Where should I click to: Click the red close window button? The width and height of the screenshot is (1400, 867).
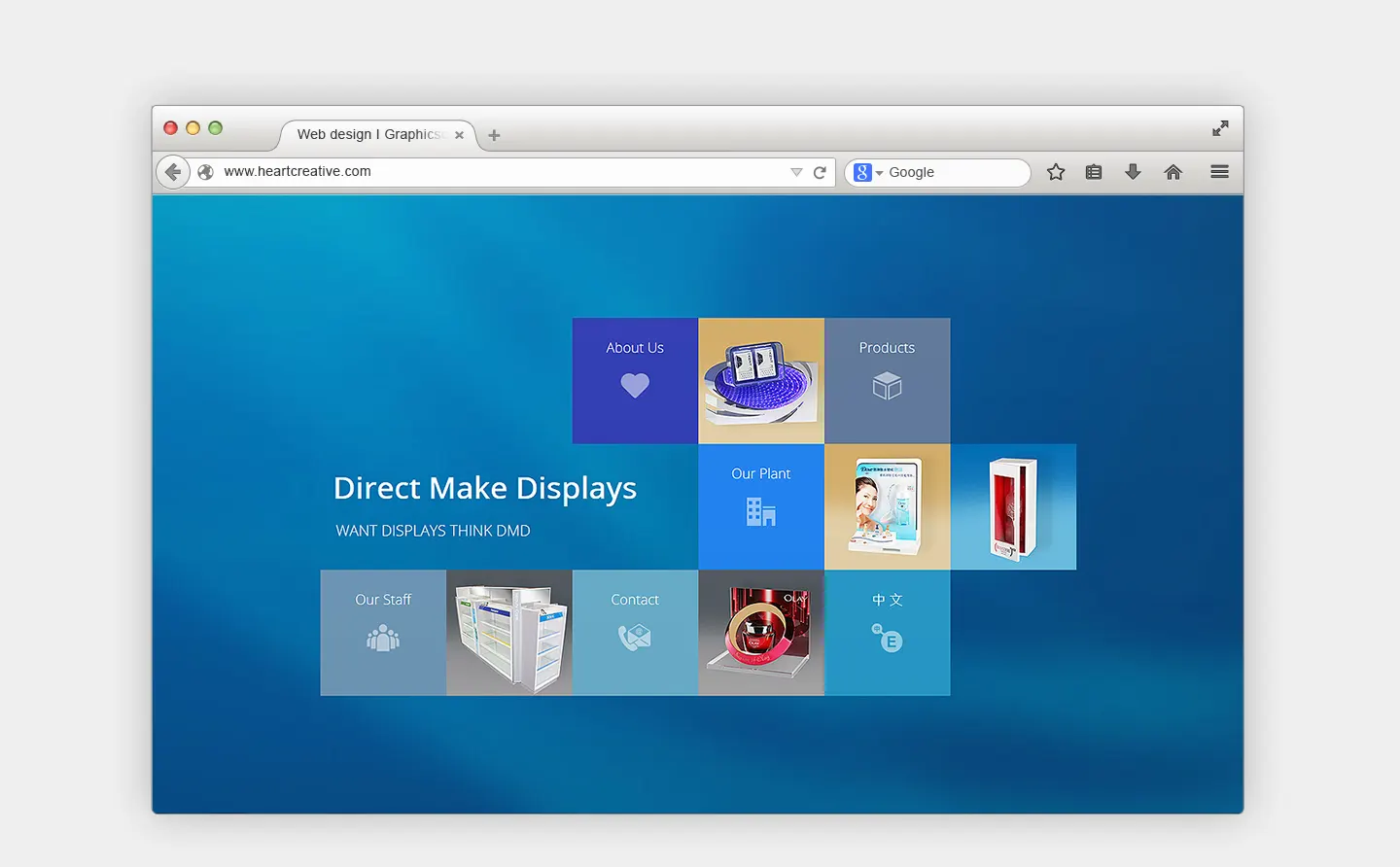point(170,128)
